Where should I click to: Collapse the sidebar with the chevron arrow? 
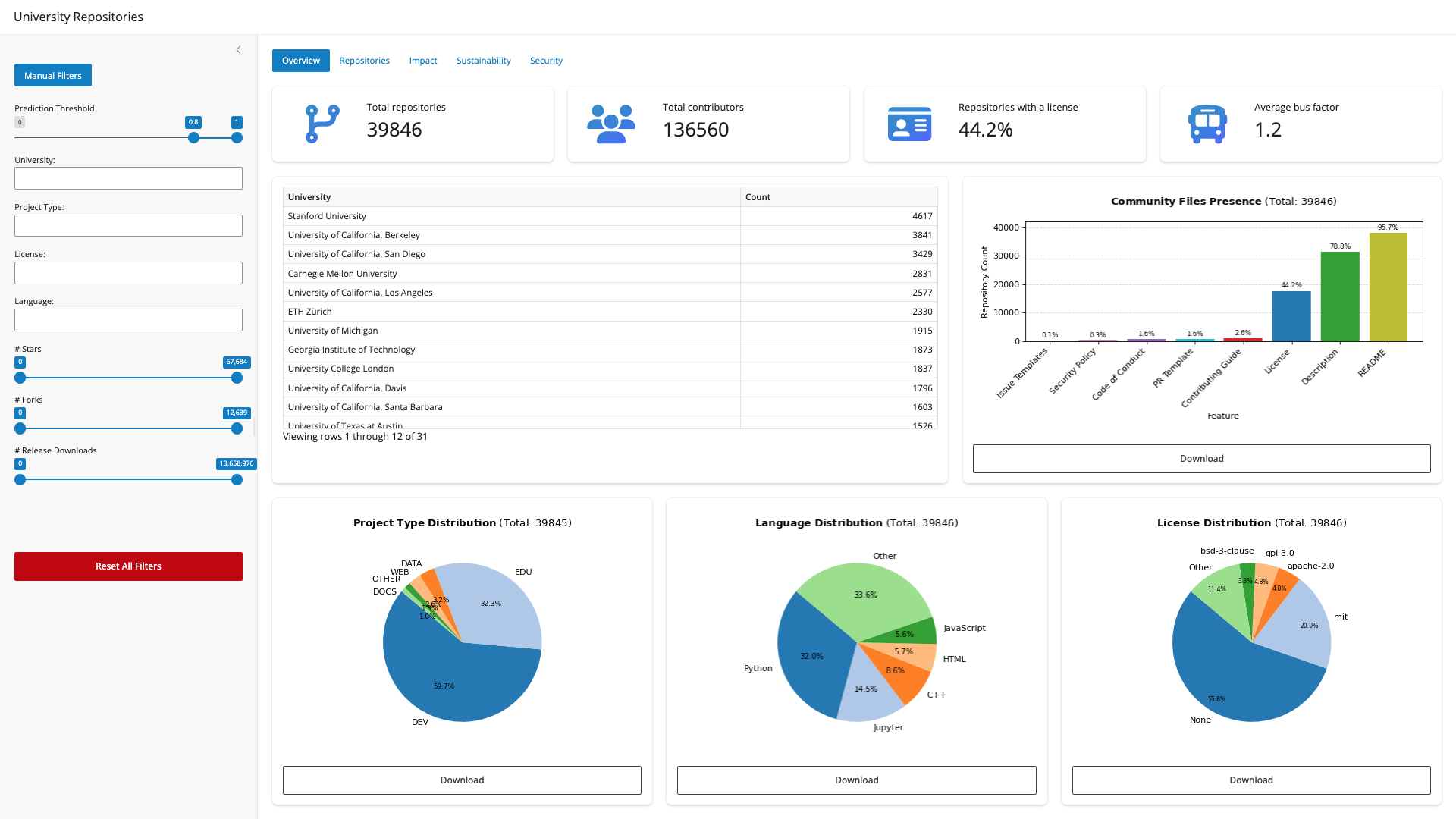click(x=238, y=50)
